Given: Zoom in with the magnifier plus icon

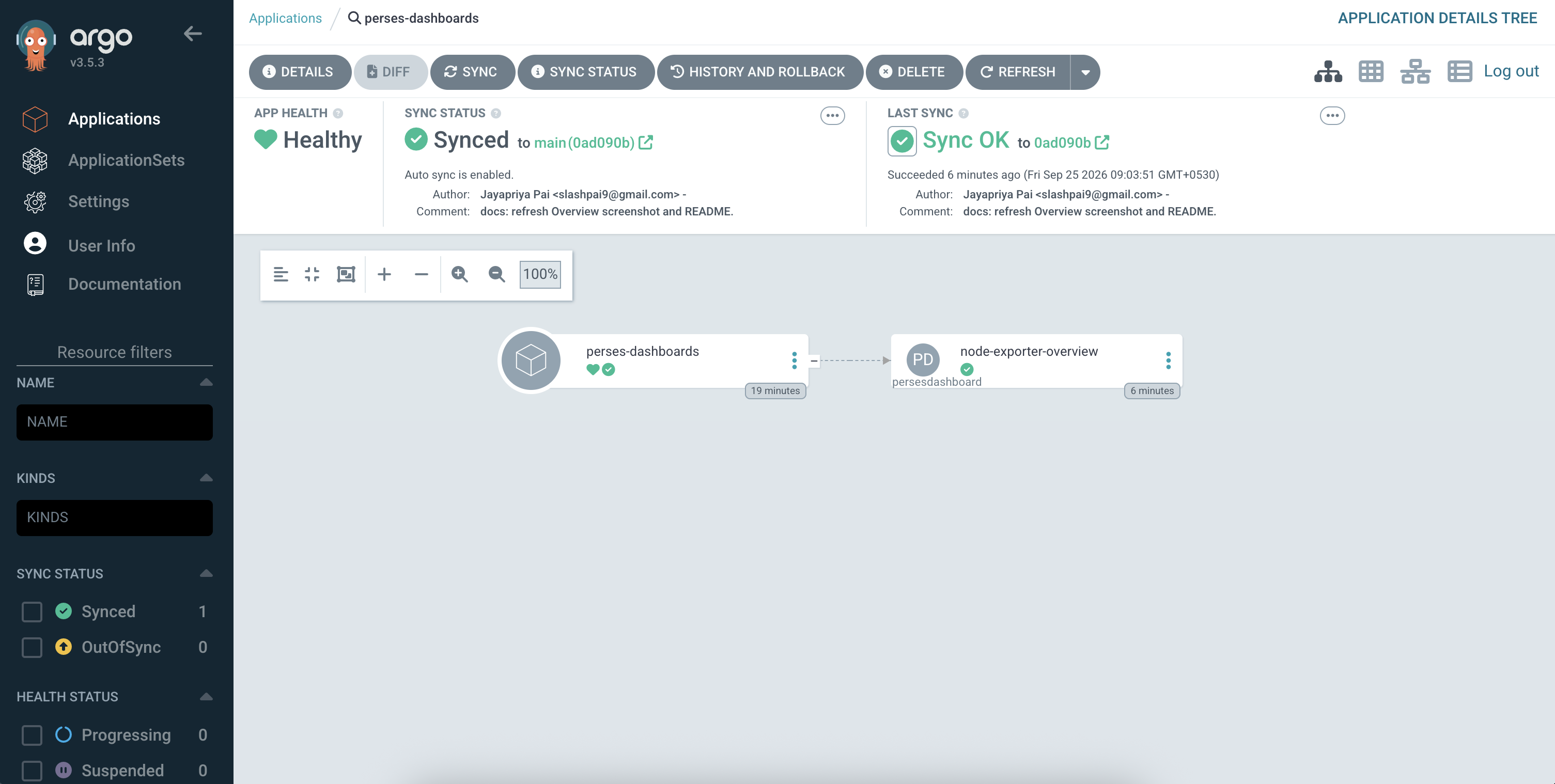Looking at the screenshot, I should pyautogui.click(x=459, y=274).
